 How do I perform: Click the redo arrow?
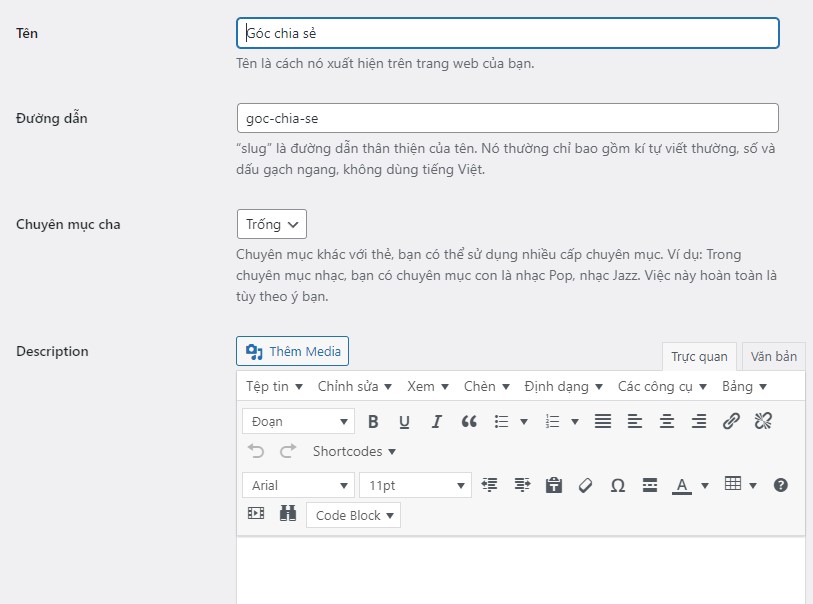pos(288,451)
